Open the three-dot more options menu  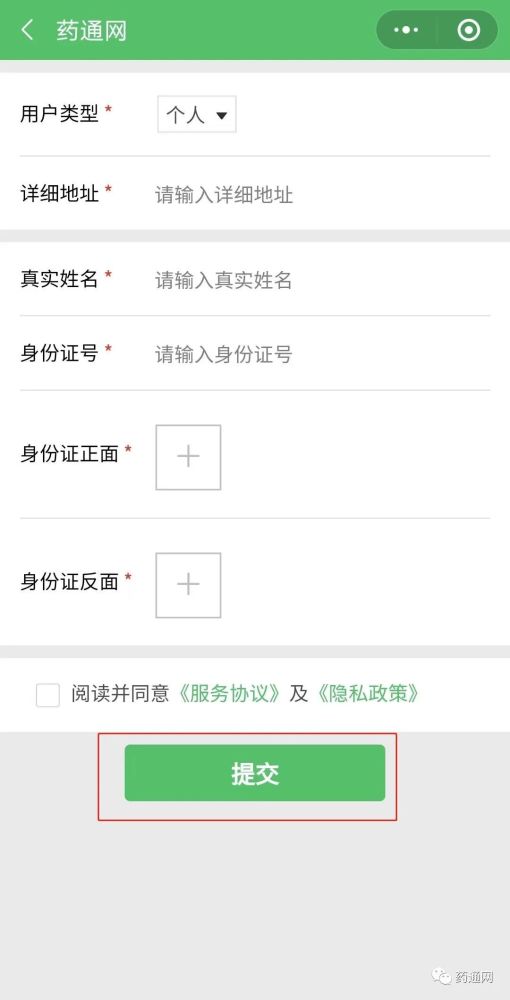click(406, 30)
